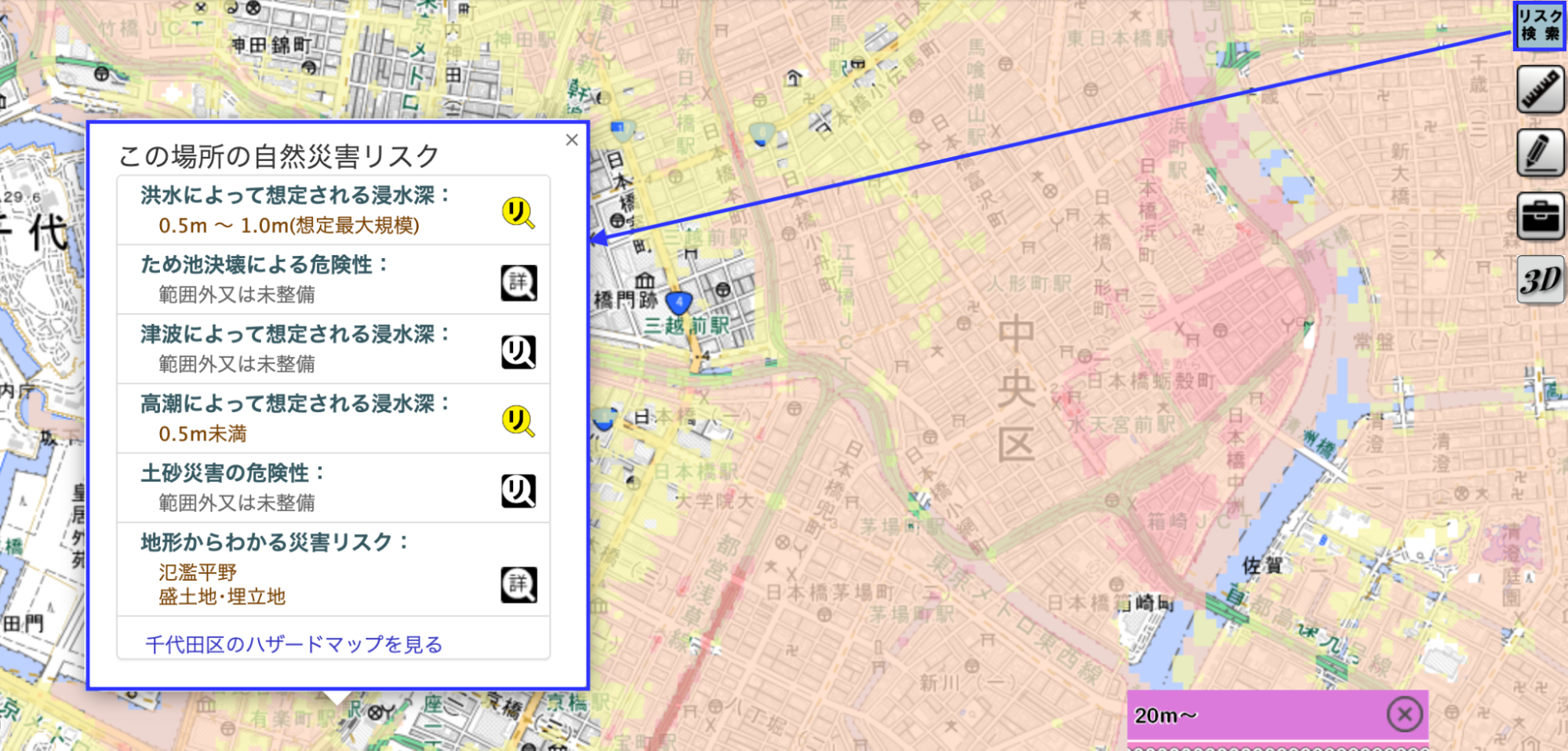Click the 洪水によって想定される浸水深 heading
The image size is (1568, 751).
pyautogui.click(x=295, y=195)
